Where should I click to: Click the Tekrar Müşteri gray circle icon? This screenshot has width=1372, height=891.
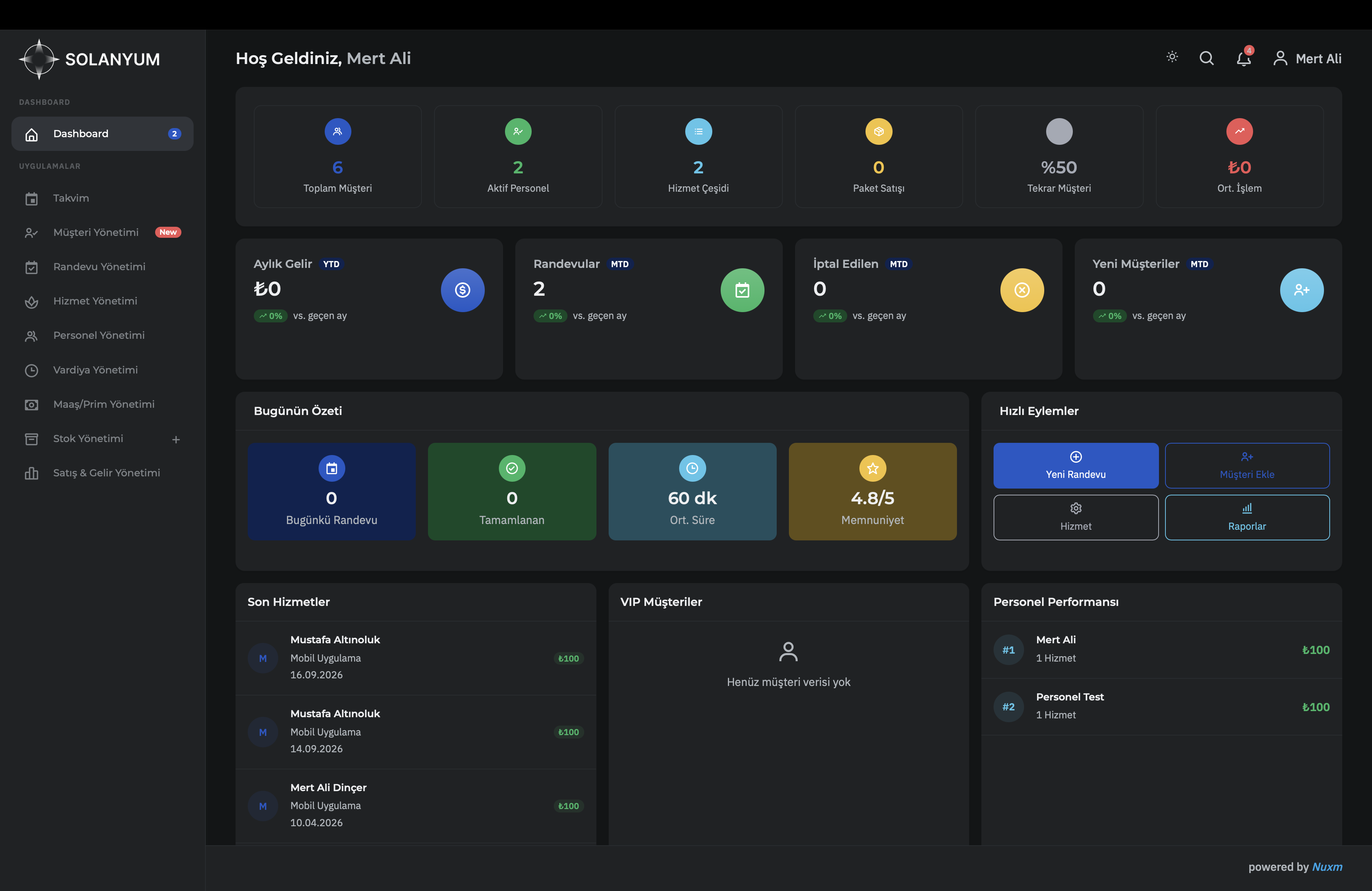[x=1059, y=131]
